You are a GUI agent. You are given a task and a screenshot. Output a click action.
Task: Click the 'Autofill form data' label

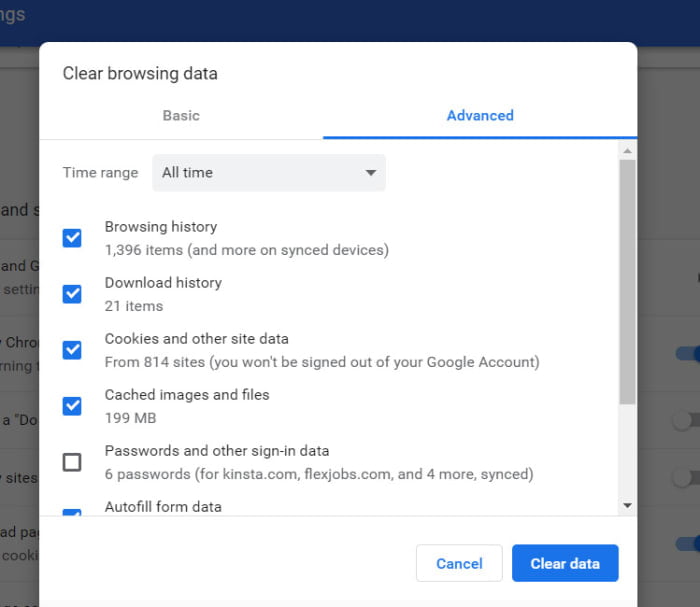coord(163,507)
